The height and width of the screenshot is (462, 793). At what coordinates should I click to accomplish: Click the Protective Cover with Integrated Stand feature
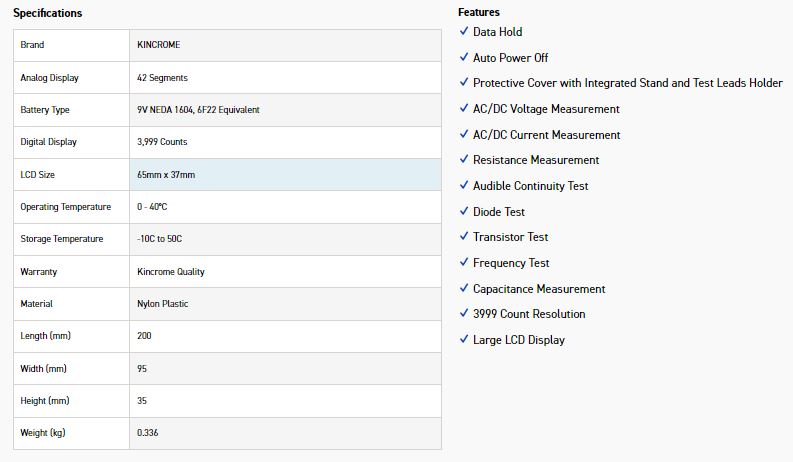[627, 83]
